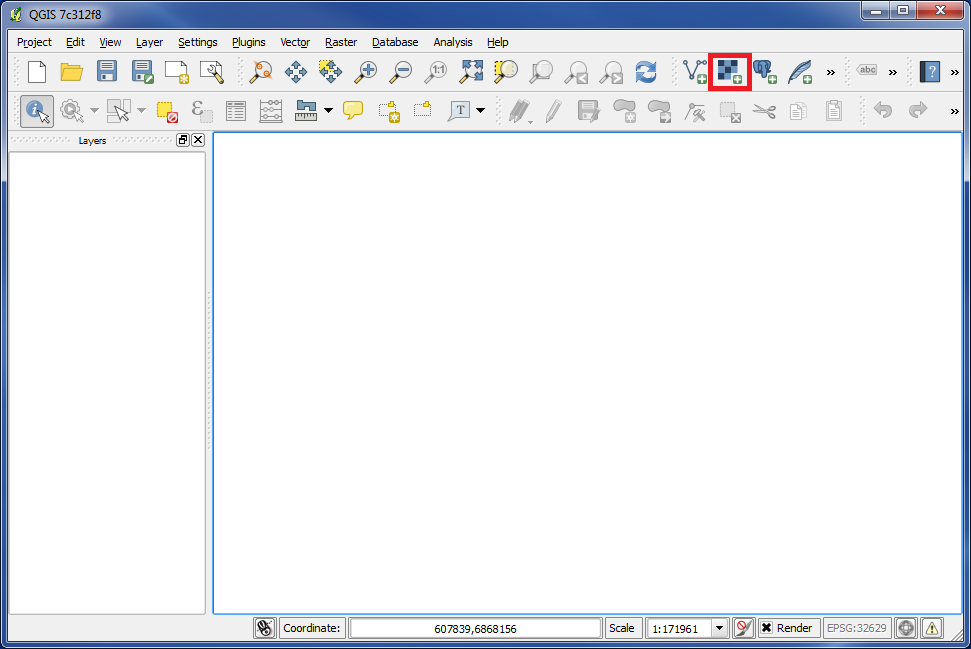Refresh the map canvas
Viewport: 971px width, 649px height.
(646, 72)
